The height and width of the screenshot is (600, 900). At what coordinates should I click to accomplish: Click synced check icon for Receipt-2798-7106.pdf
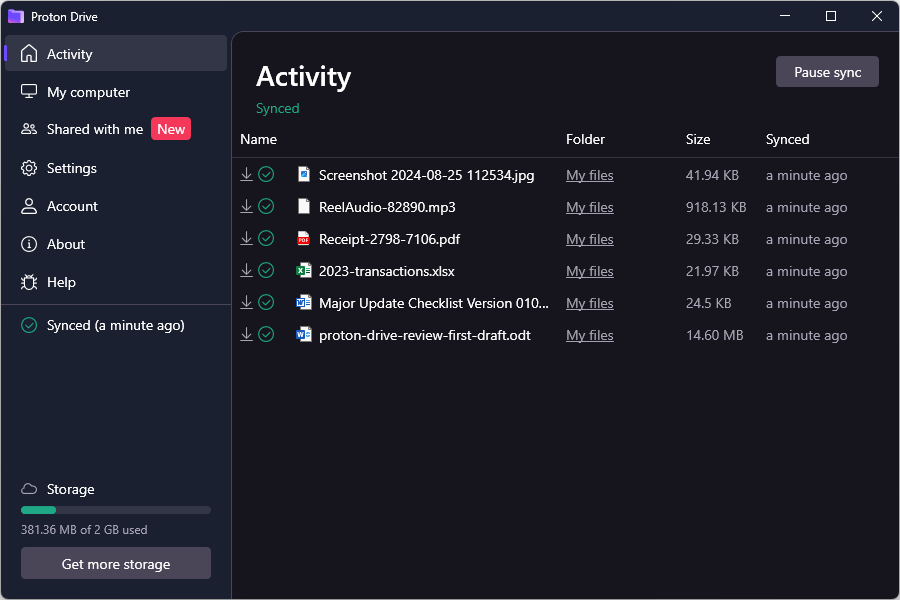click(266, 238)
